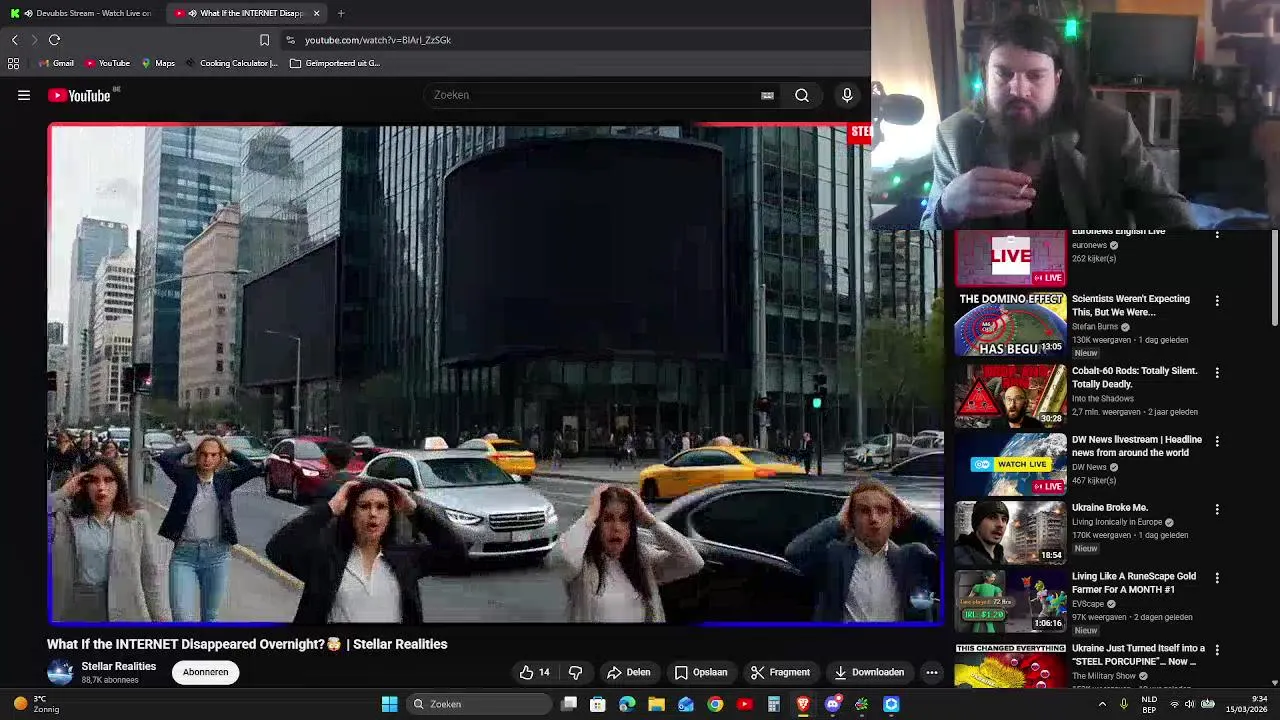Open the YouTube hamburger guide menu
The width and height of the screenshot is (1280, 720).
pyautogui.click(x=24, y=95)
